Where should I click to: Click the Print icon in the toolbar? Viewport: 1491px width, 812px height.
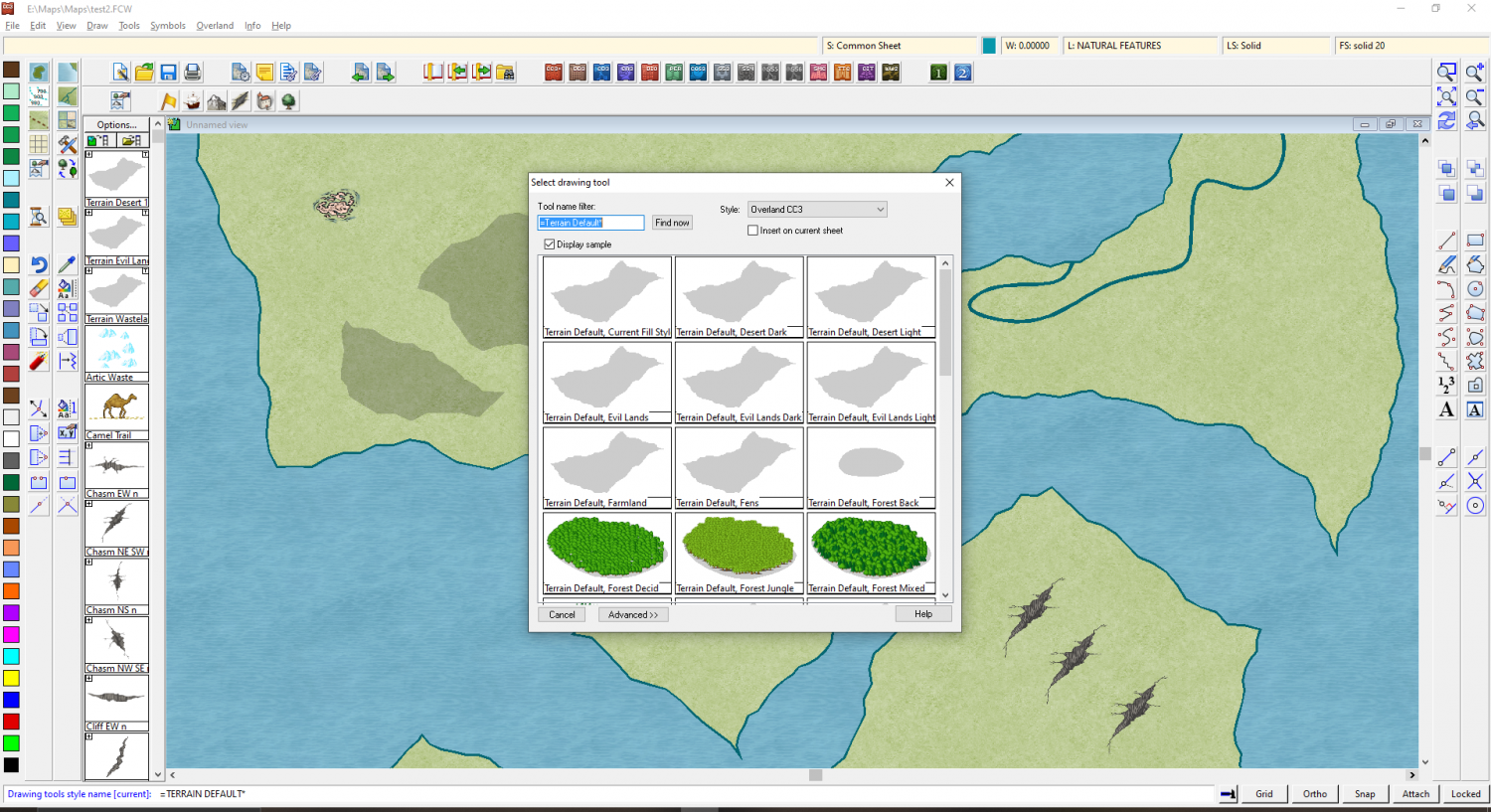click(x=193, y=73)
